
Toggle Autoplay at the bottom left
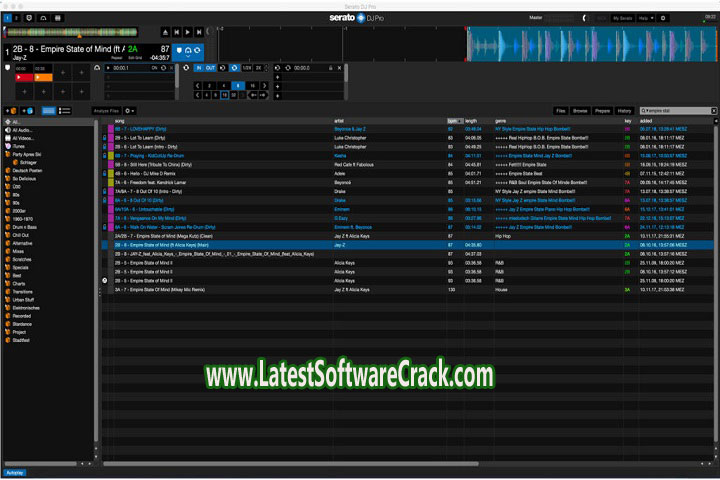coord(15,472)
